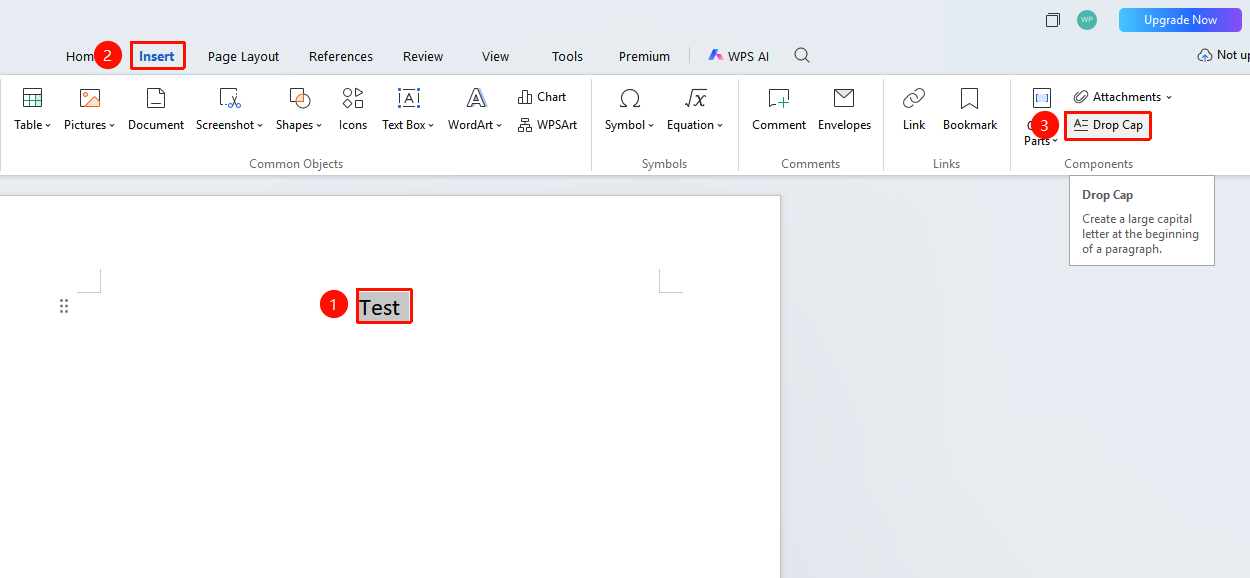This screenshot has height=578, width=1250.
Task: Select the Review tab
Action: (423, 57)
